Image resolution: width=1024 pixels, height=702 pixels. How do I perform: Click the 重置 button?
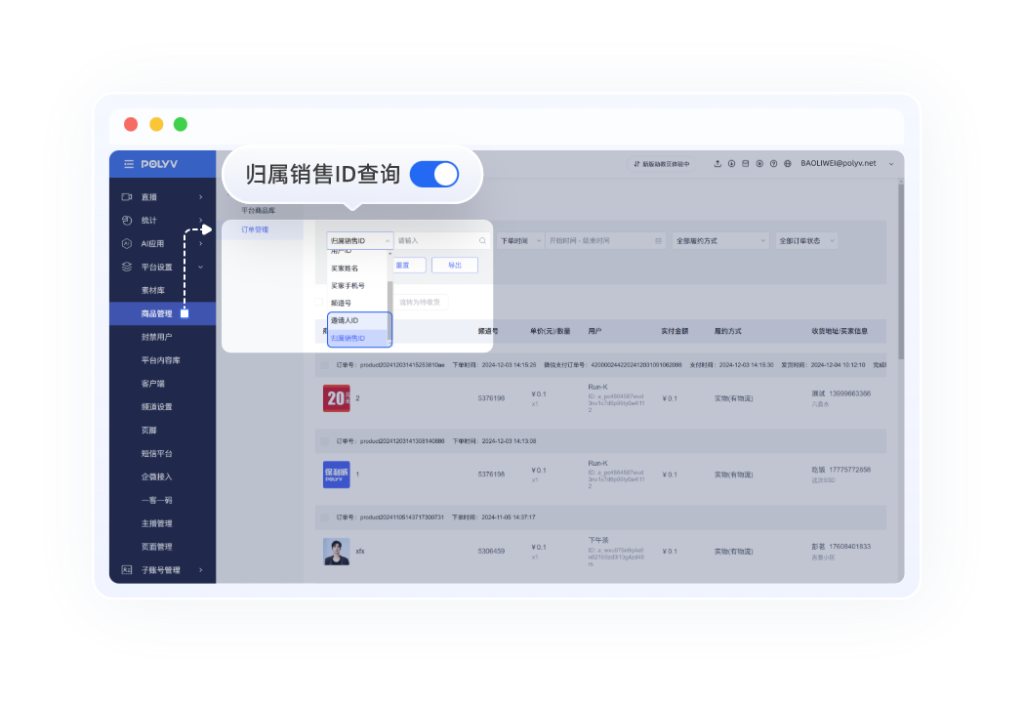click(x=403, y=265)
